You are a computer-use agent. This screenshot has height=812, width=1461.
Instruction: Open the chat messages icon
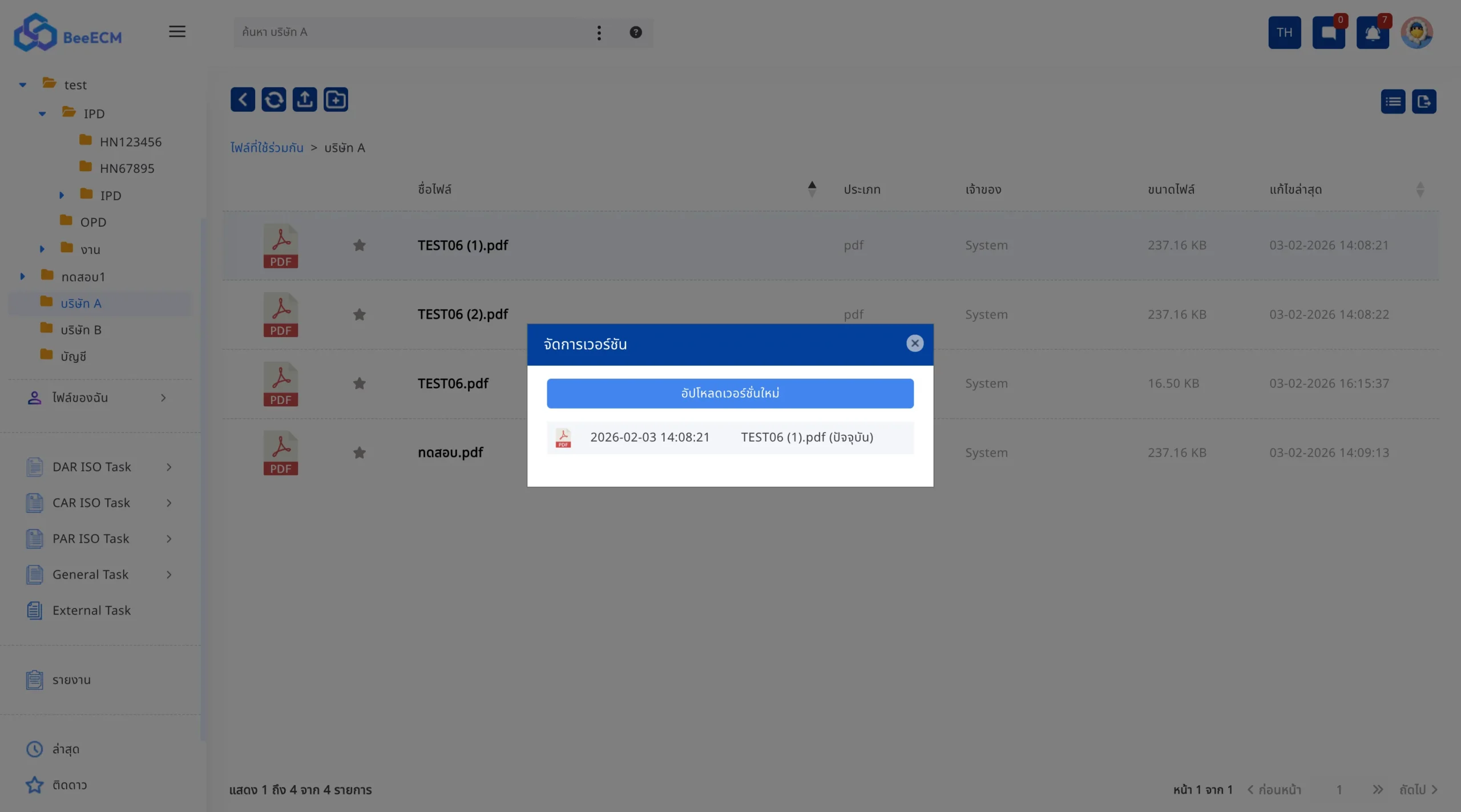click(1328, 33)
